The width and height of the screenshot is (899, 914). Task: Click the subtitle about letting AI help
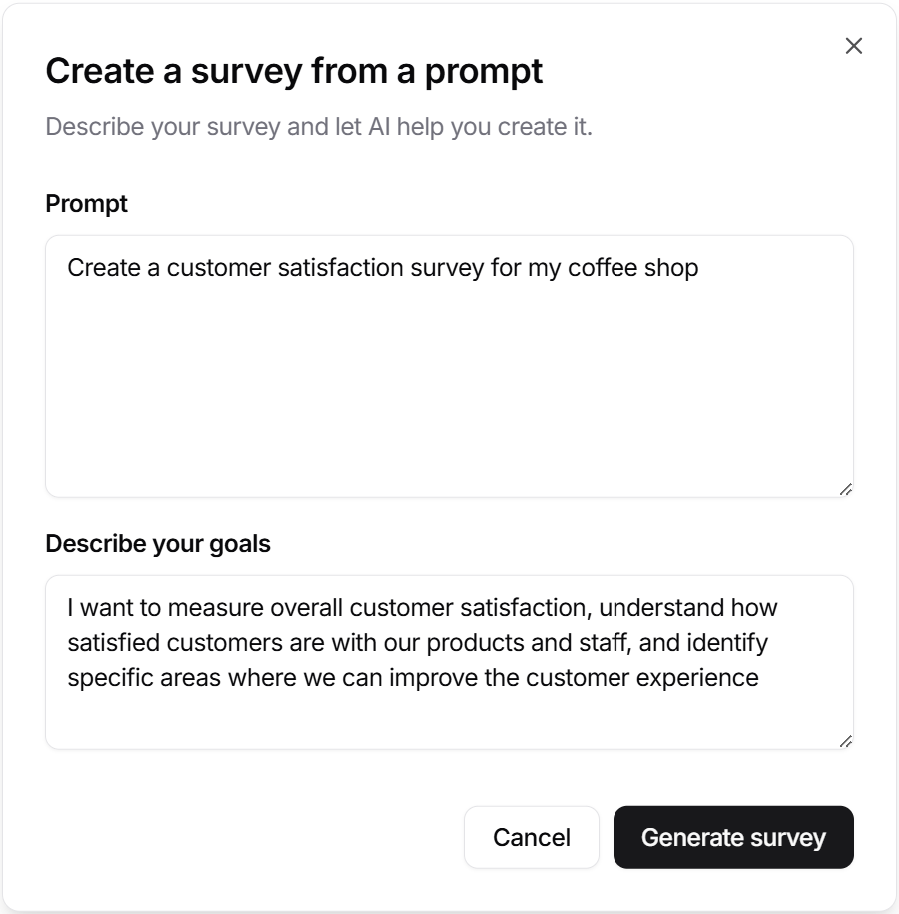click(319, 128)
